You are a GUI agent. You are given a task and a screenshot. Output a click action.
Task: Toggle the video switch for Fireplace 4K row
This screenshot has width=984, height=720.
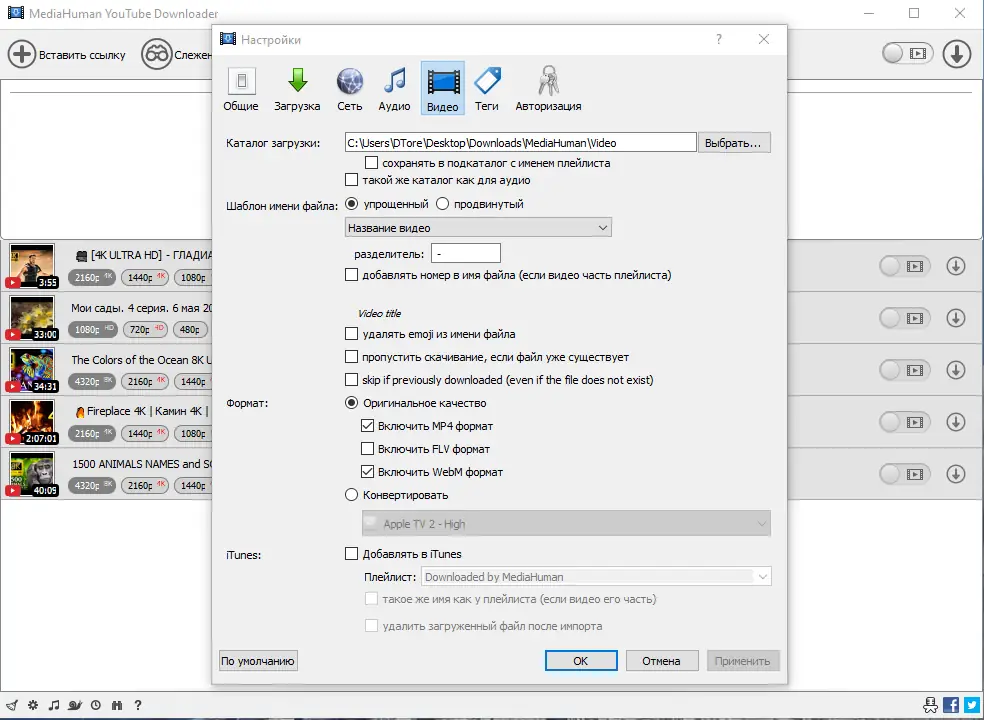click(x=904, y=422)
